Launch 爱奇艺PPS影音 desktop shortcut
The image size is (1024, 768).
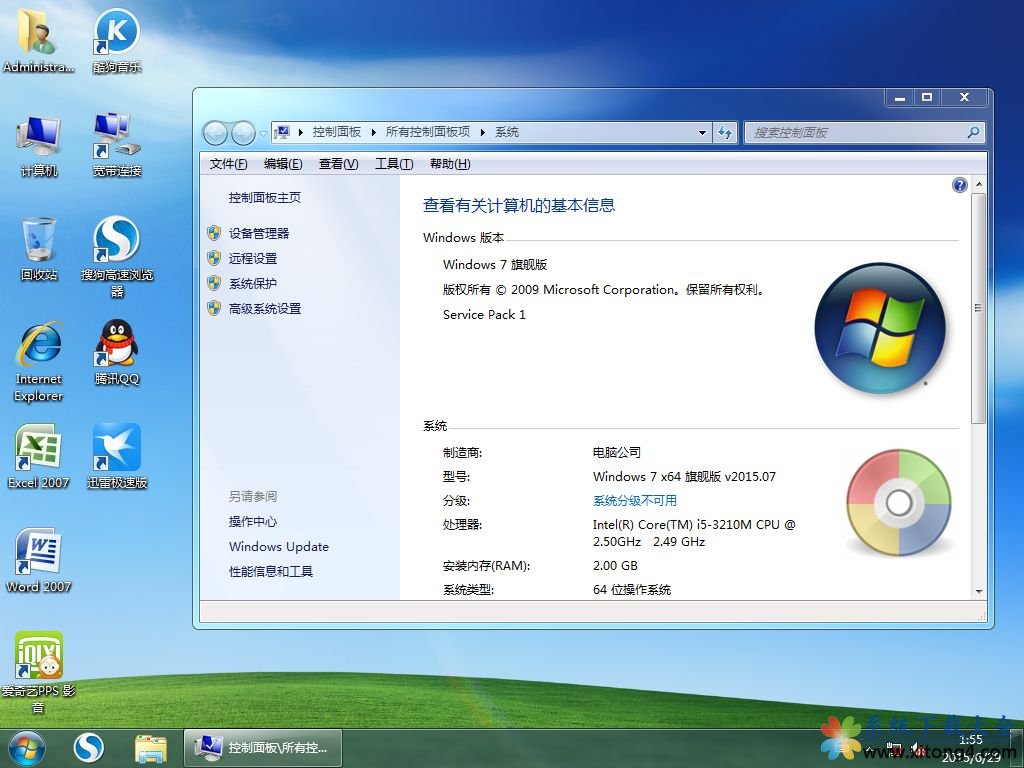pyautogui.click(x=39, y=673)
